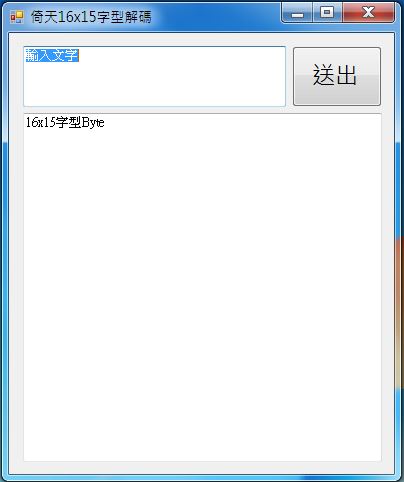The image size is (404, 482).
Task: Click the application icon in the title bar
Action: tap(17, 17)
